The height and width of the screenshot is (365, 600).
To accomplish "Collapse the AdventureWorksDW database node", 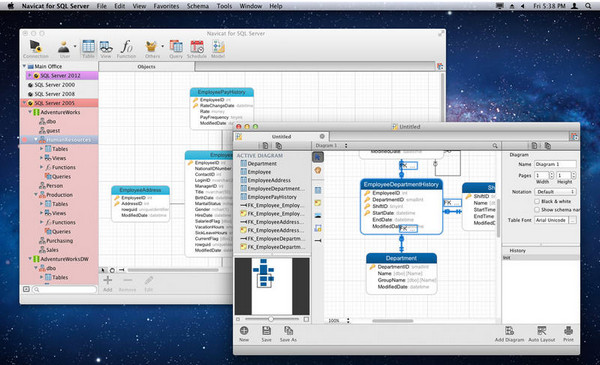I will [x=30, y=259].
